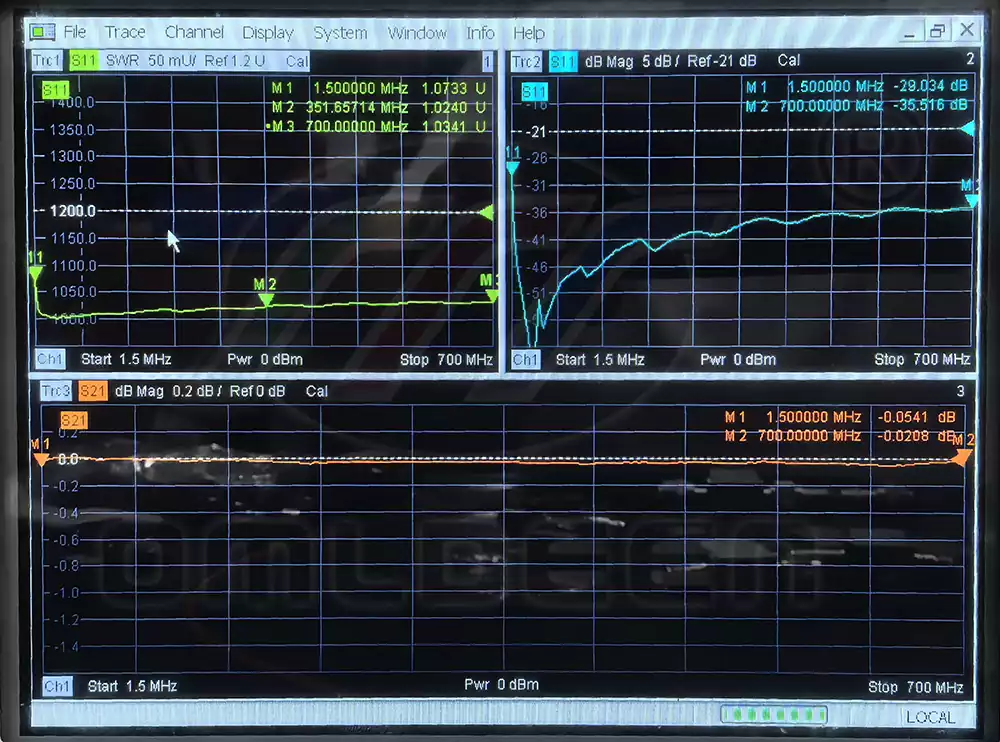The width and height of the screenshot is (1000, 742).
Task: Select marker M1 triangle on S21 trace
Action: point(41,459)
